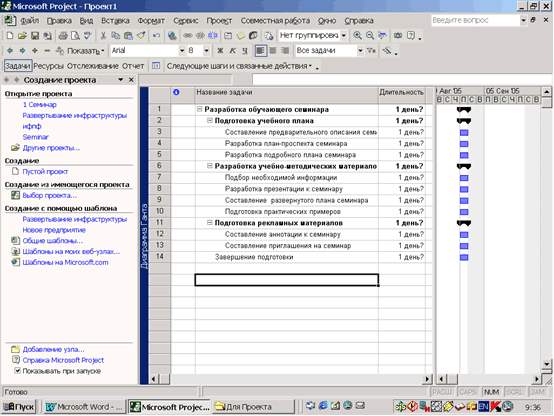Open the Совместная работа menu
554x416 pixels.
pyautogui.click(x=275, y=20)
